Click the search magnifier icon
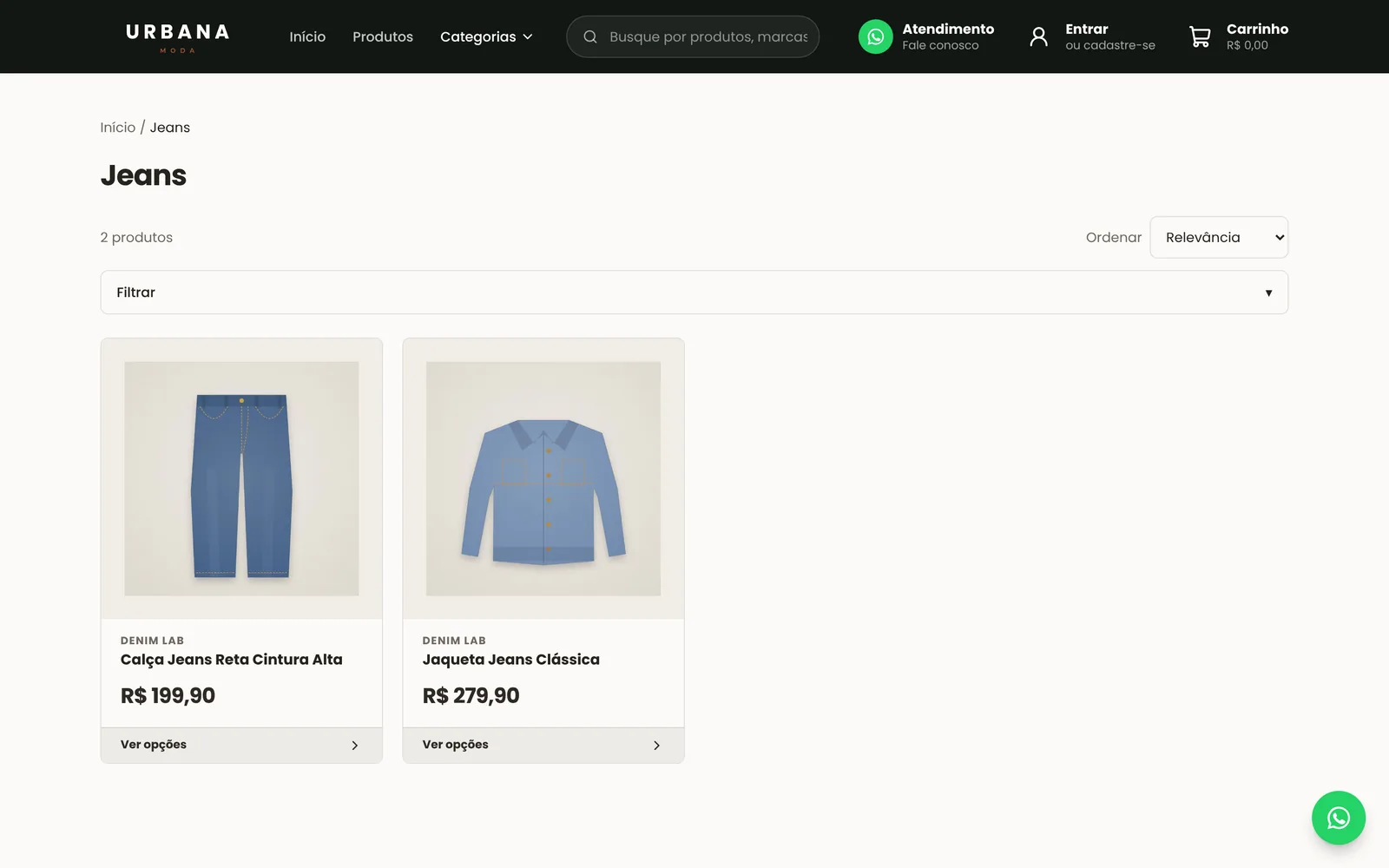This screenshot has height=868, width=1389. tap(590, 36)
